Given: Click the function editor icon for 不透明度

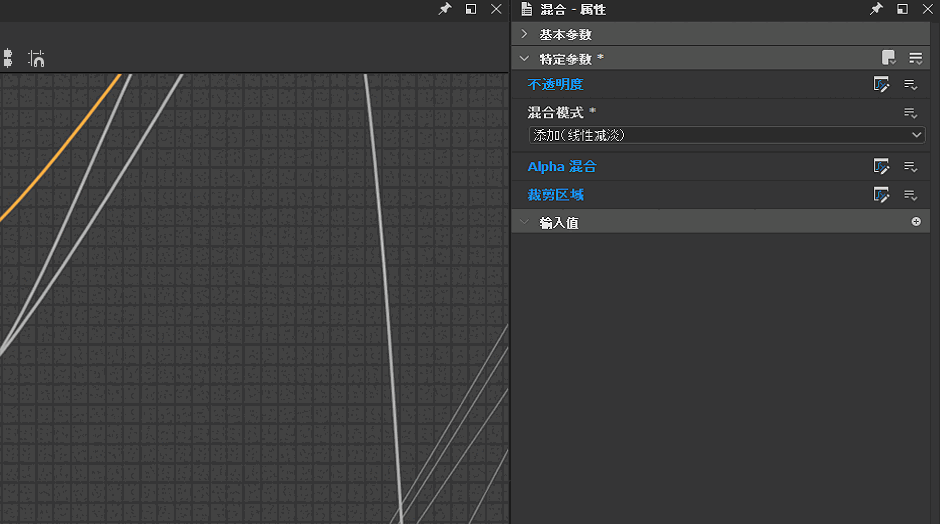Looking at the screenshot, I should pyautogui.click(x=881, y=85).
